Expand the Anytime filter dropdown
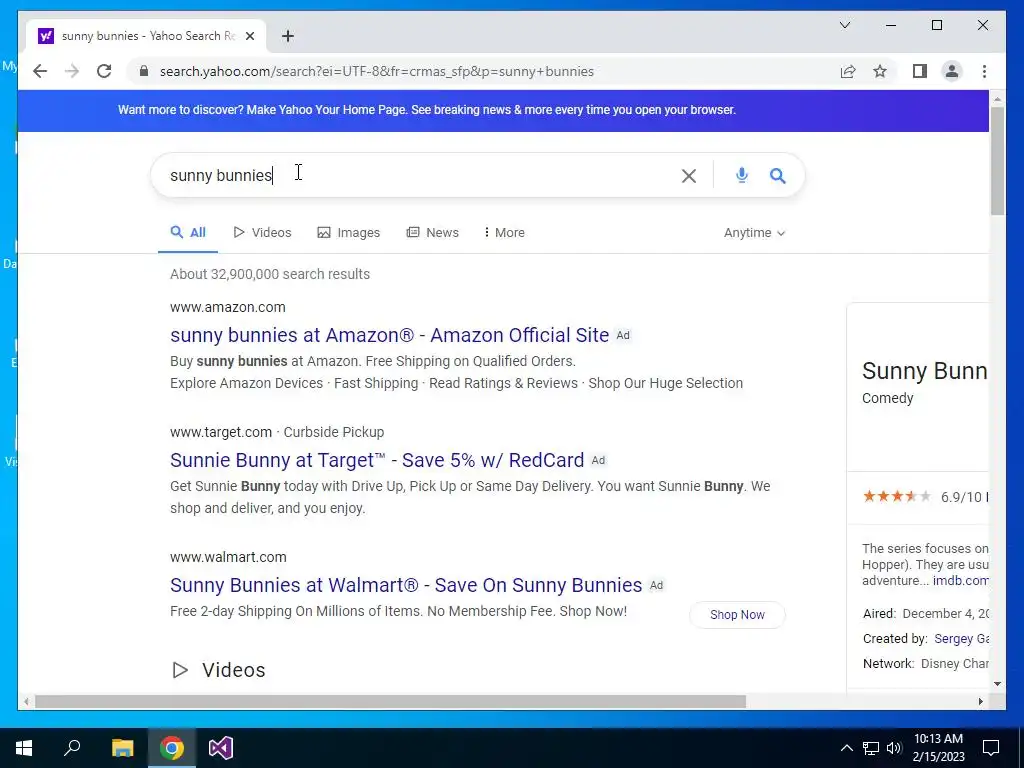The image size is (1024, 768). coord(754,232)
